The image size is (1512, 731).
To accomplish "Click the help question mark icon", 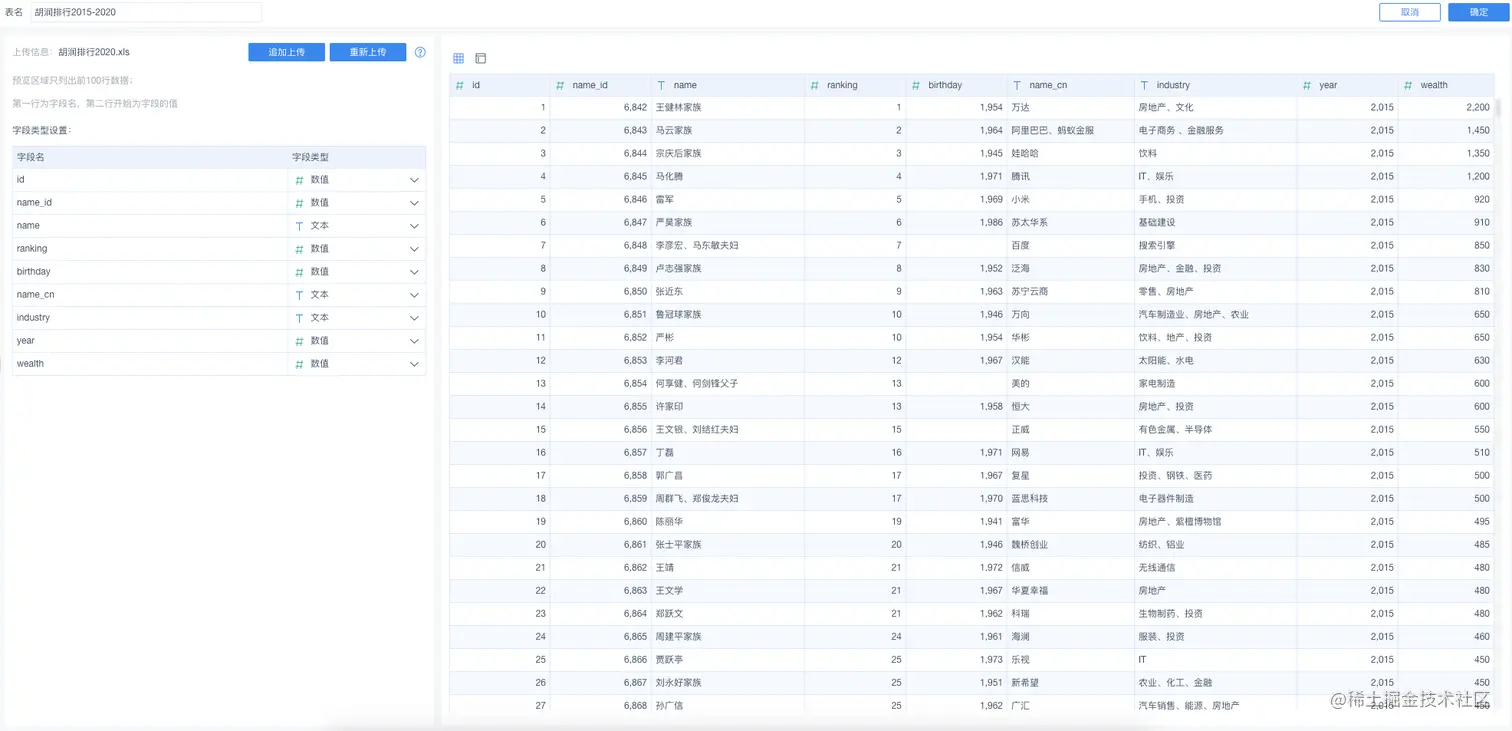I will 420,52.
